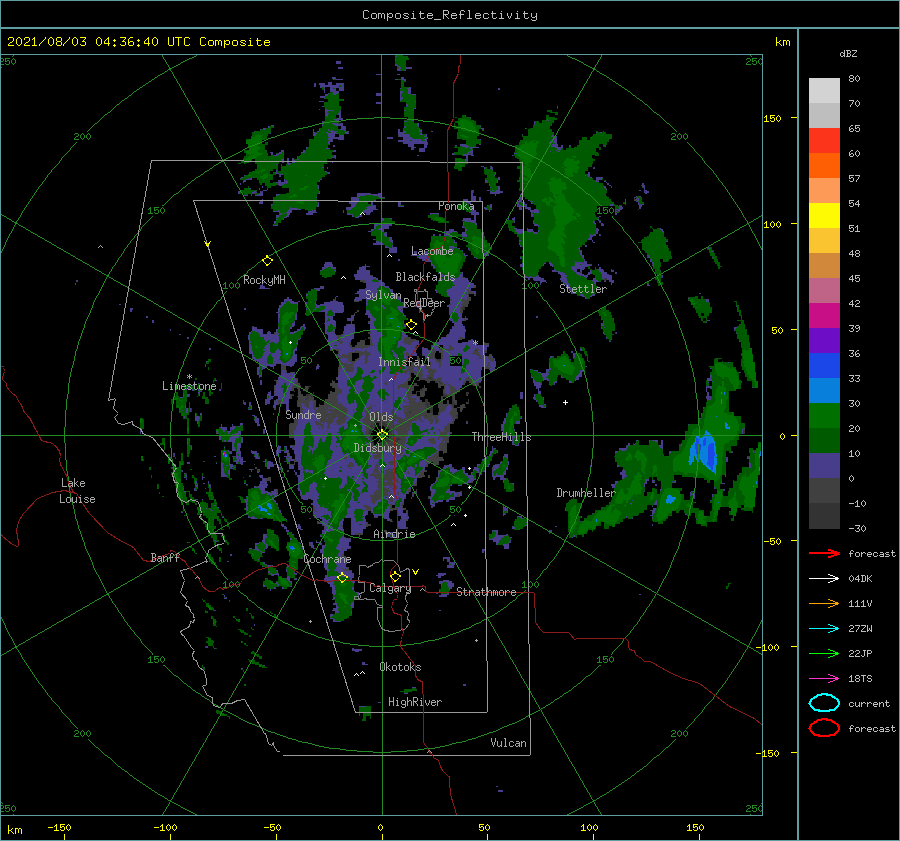Click the HighRiver label
The width and height of the screenshot is (900, 841).
pyautogui.click(x=415, y=702)
